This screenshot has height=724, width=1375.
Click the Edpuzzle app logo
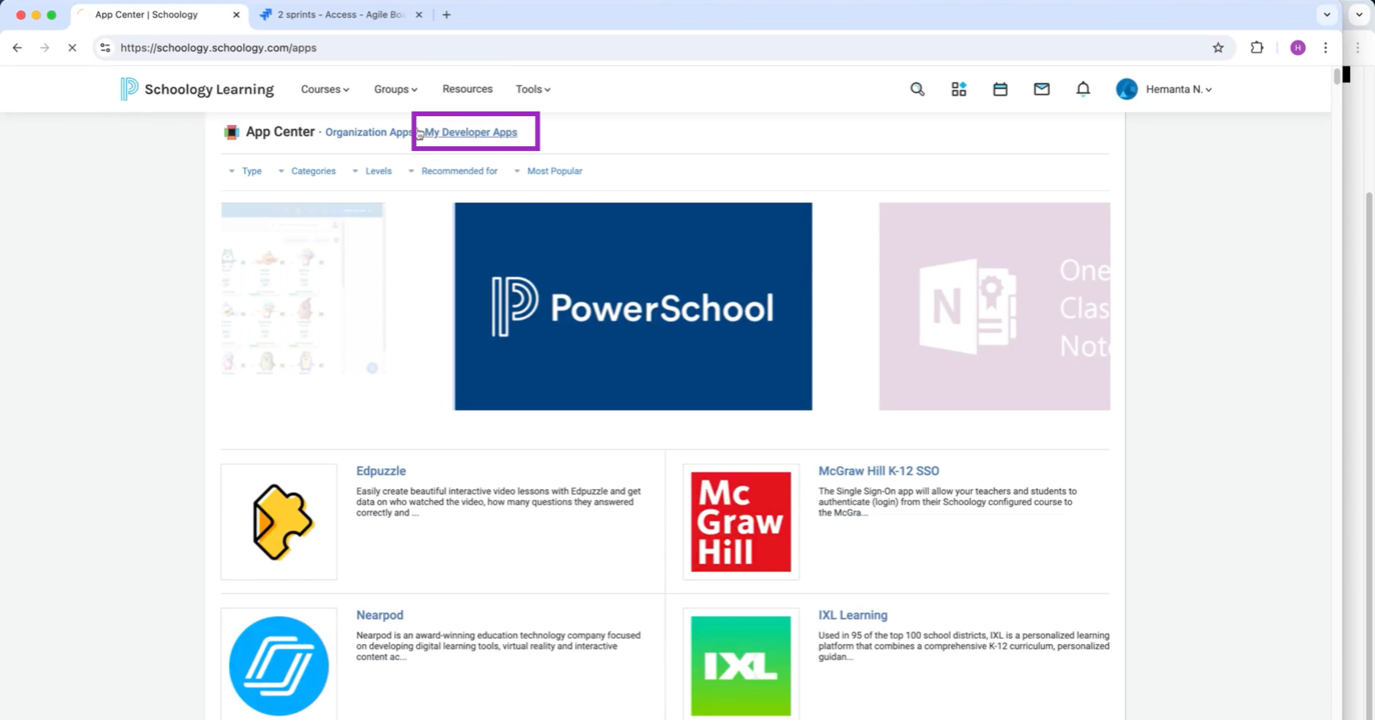click(x=279, y=522)
